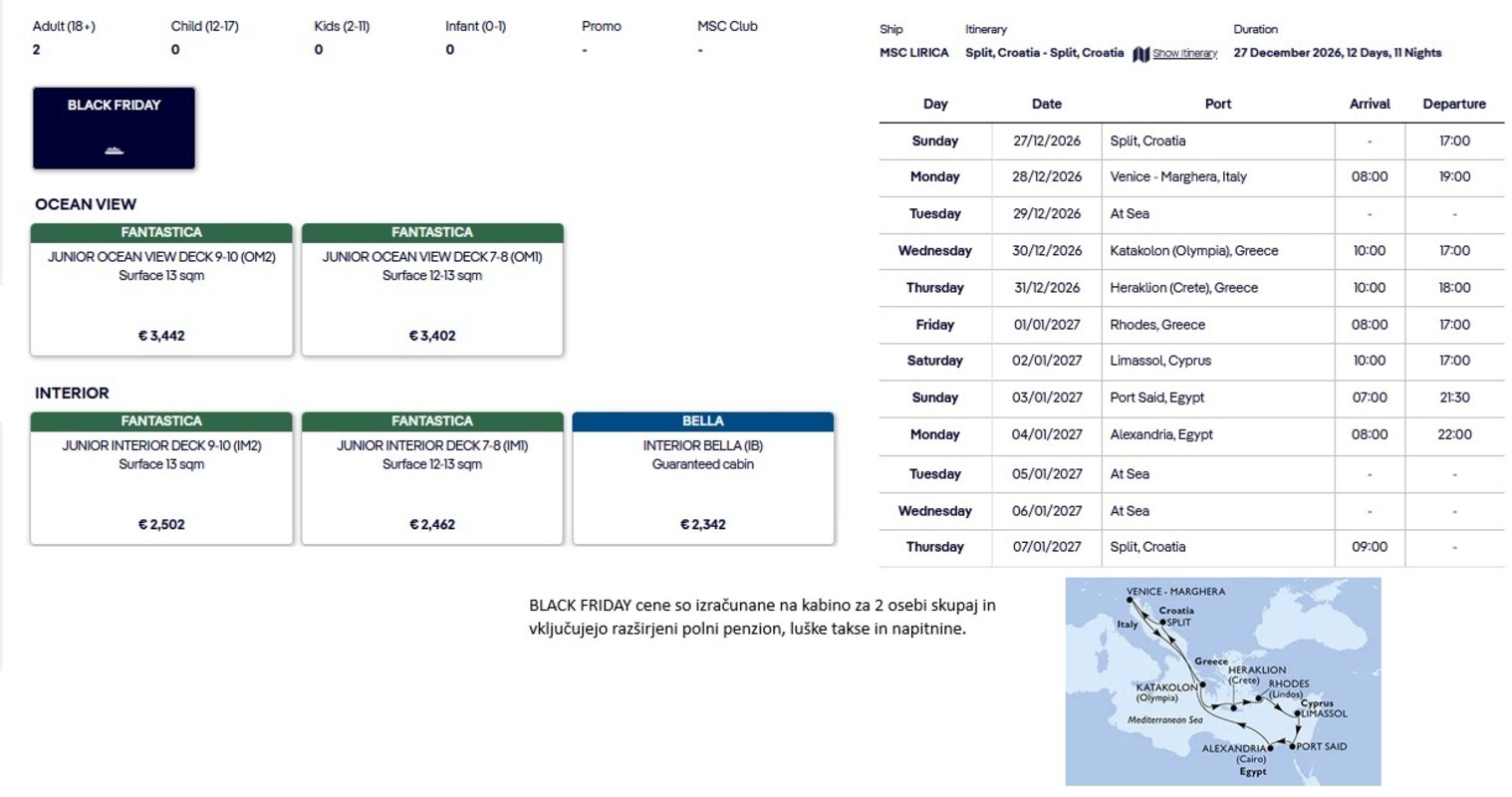Click the Promo field value
The height and width of the screenshot is (797, 1512).
coord(585,50)
